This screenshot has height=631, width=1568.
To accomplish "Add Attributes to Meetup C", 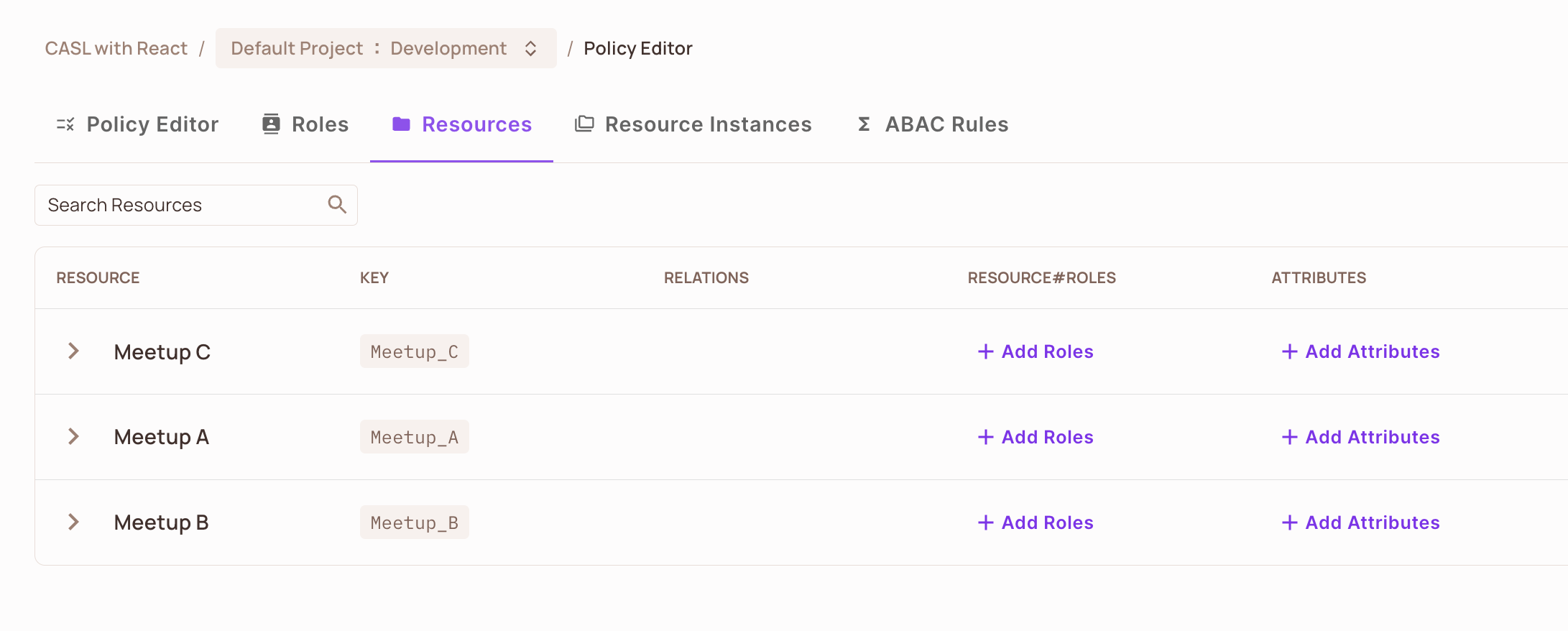I will (1372, 351).
